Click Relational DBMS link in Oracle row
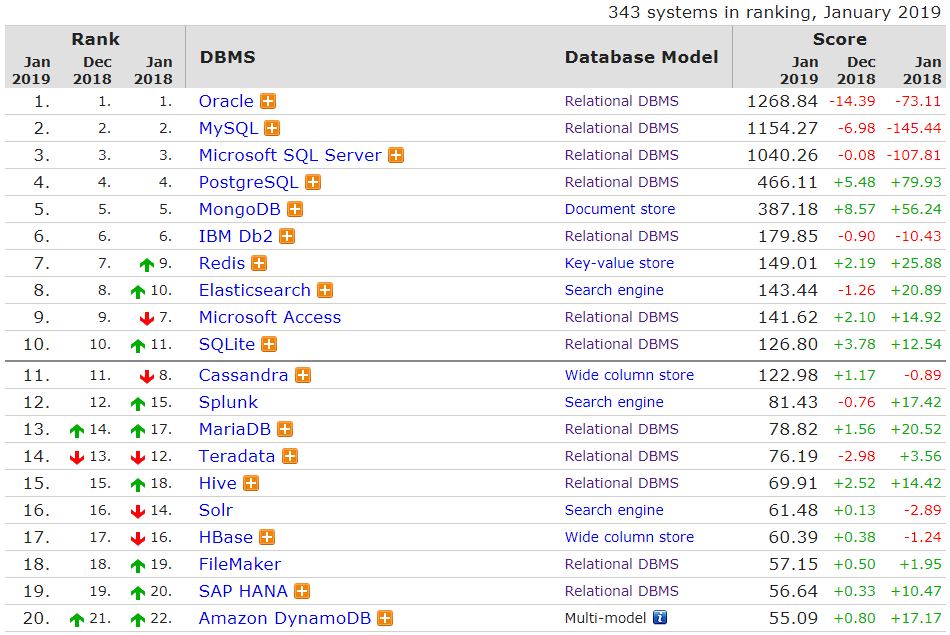 point(622,101)
